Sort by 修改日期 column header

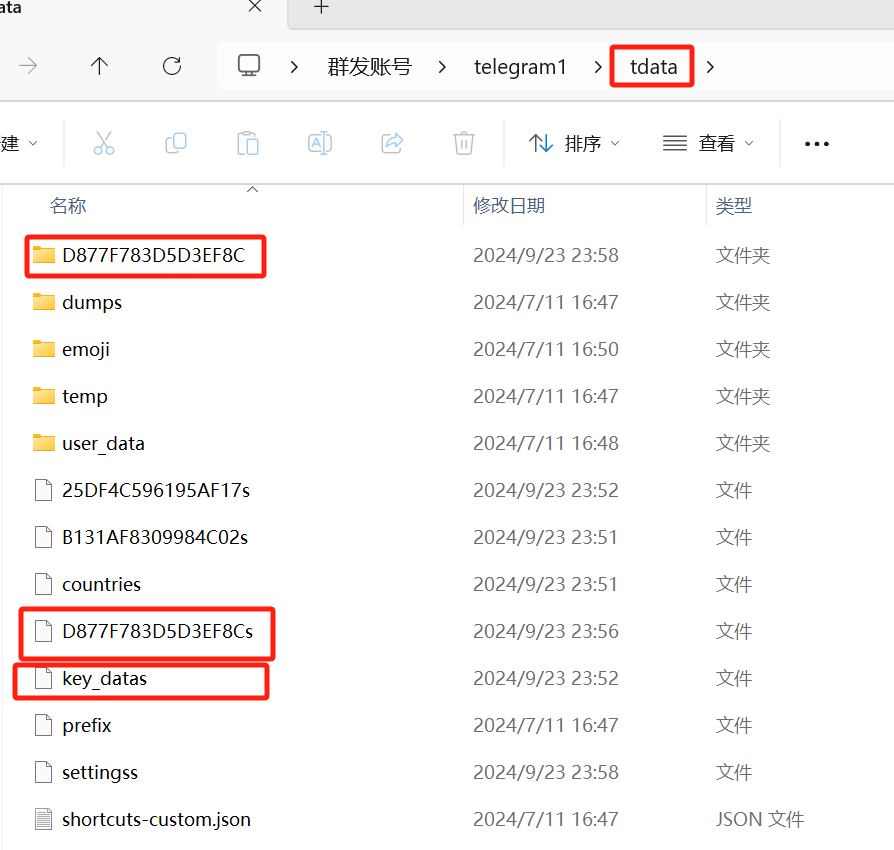point(509,205)
